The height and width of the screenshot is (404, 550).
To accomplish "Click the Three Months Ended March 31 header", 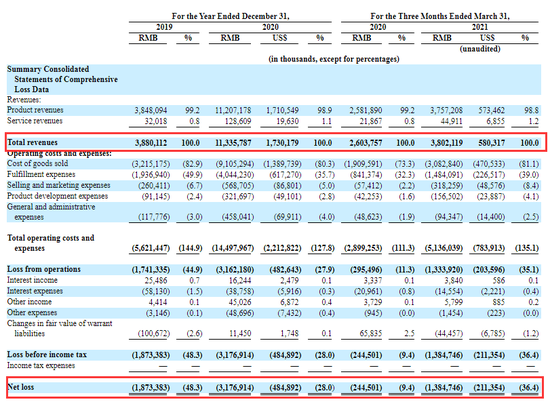I will [x=440, y=16].
